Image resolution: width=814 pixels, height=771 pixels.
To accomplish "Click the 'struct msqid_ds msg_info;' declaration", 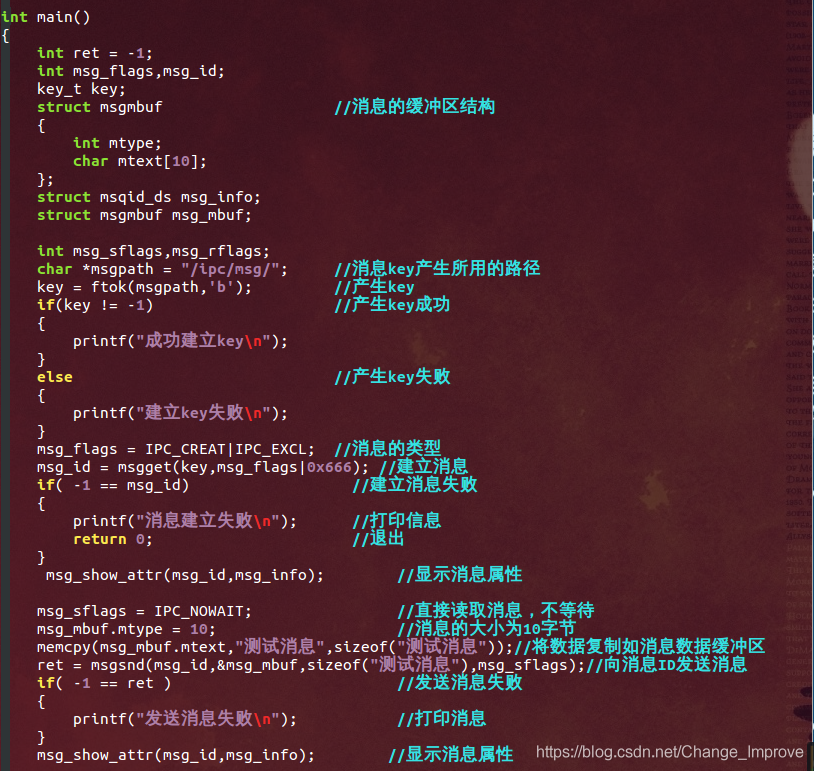I will point(148,197).
